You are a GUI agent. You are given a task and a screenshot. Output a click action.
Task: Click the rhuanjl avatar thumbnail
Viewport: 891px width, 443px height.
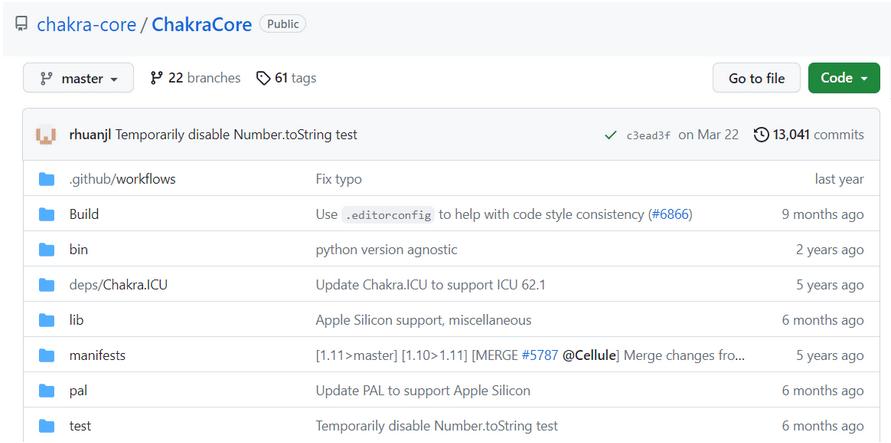pos(46,135)
